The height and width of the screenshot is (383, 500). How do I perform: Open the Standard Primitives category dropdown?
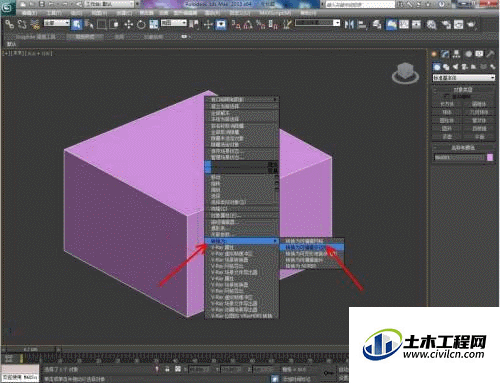[x=463, y=78]
